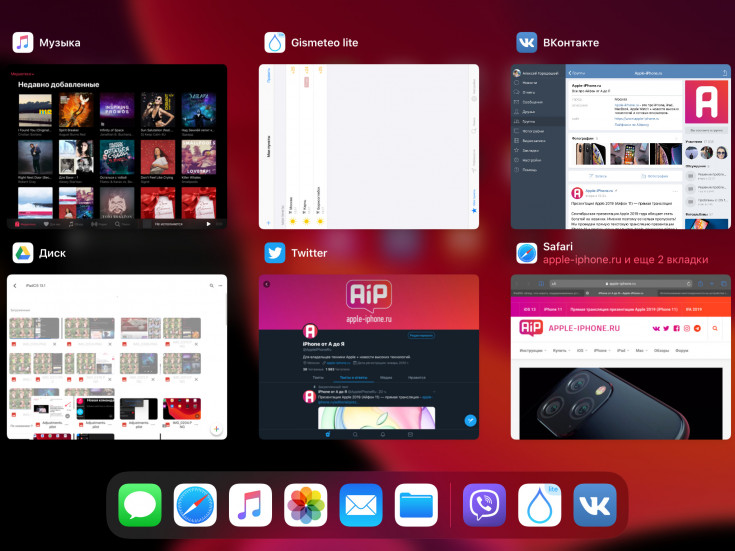Open the Mail app in the dock
The image size is (735, 551).
pos(361,505)
